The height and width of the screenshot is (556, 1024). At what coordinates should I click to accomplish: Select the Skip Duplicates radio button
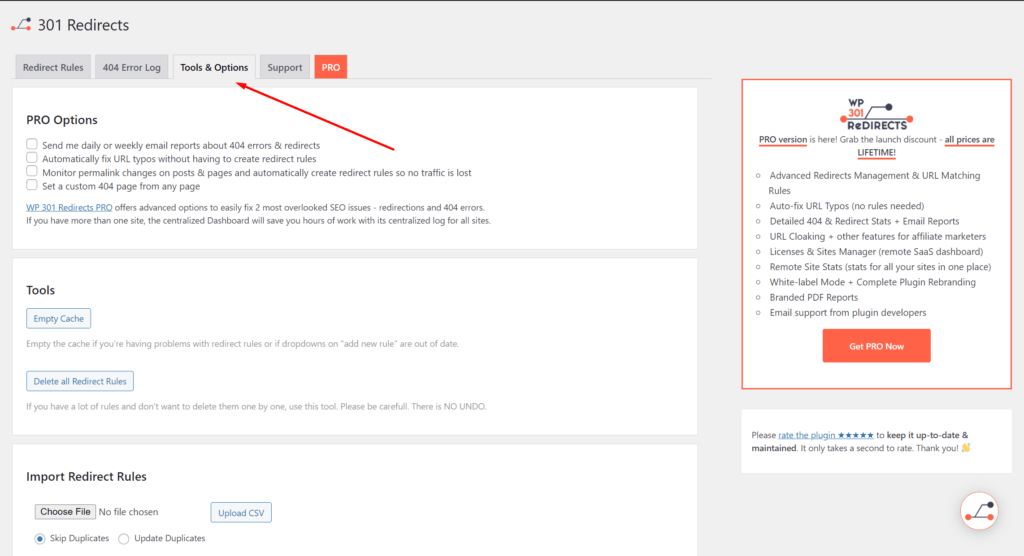[x=40, y=538]
